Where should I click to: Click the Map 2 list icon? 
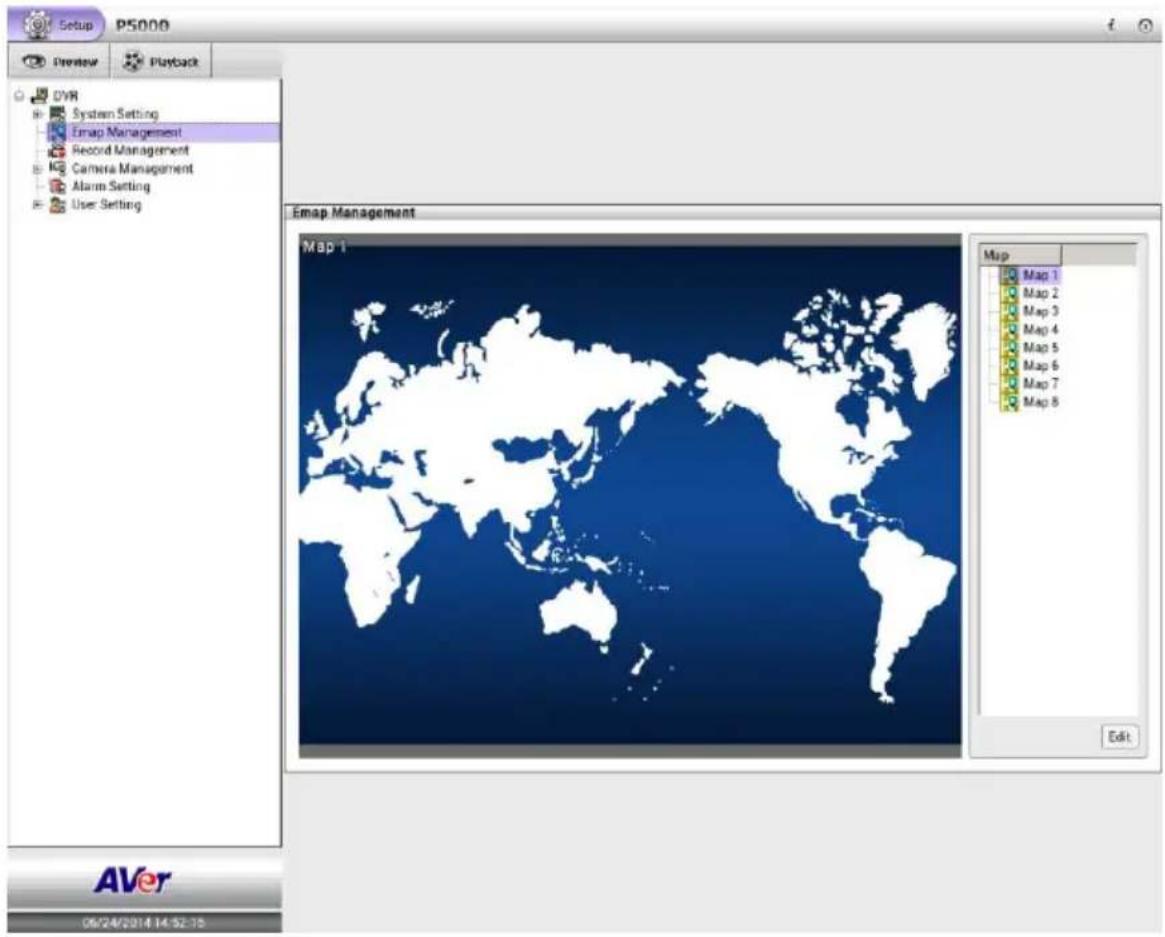tap(1010, 294)
